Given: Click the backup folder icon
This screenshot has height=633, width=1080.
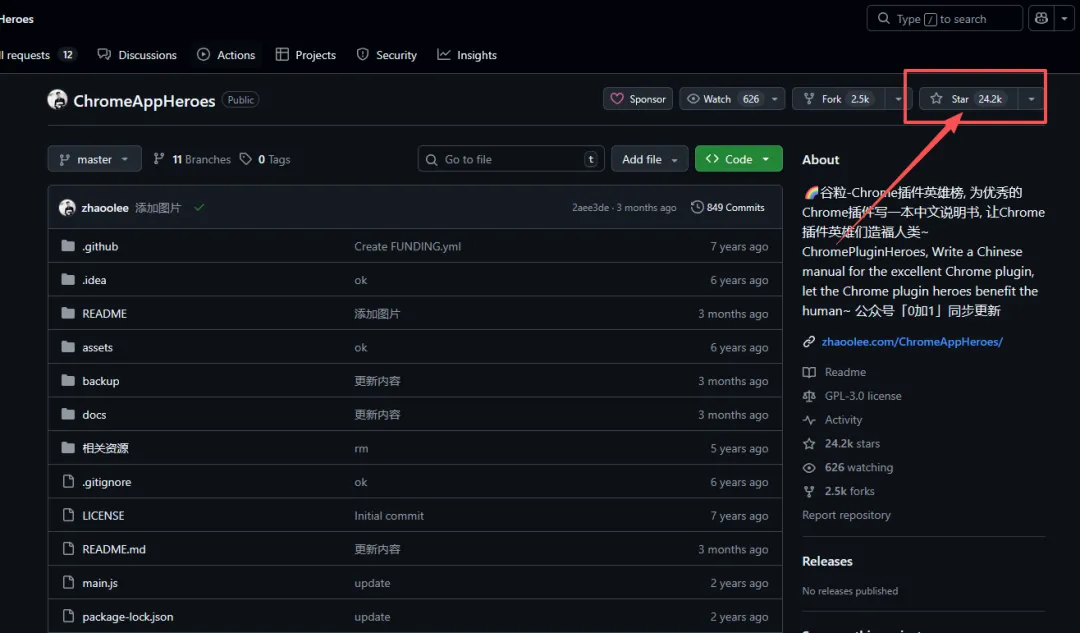Looking at the screenshot, I should (68, 380).
